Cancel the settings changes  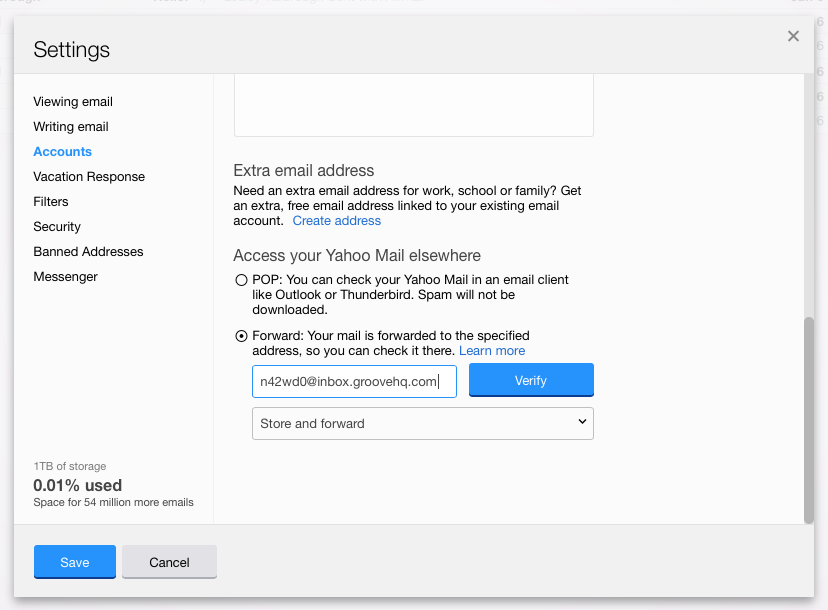coord(169,562)
